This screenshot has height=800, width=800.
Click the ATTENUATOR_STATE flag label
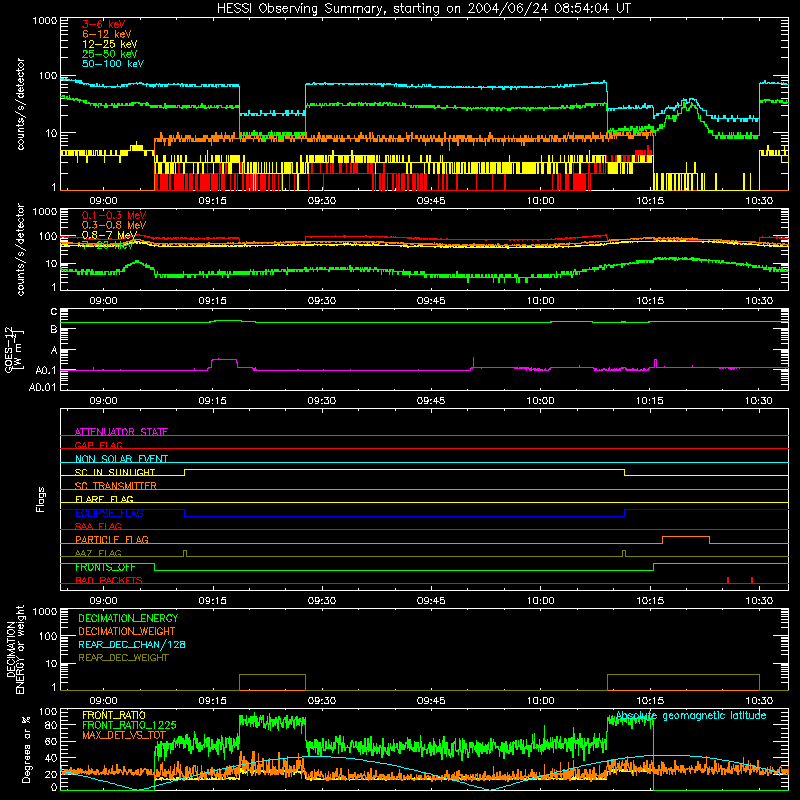121,432
